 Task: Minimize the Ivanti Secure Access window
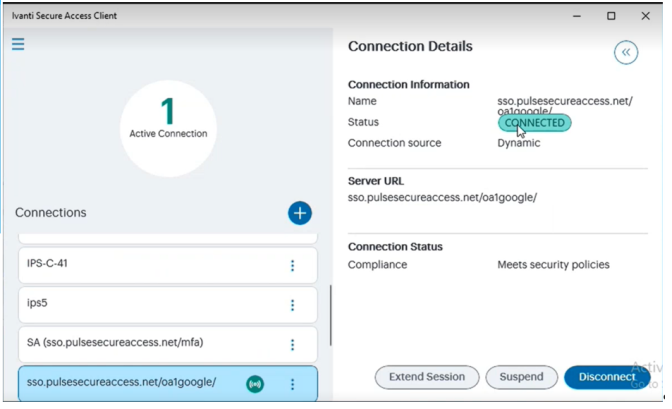click(x=577, y=16)
